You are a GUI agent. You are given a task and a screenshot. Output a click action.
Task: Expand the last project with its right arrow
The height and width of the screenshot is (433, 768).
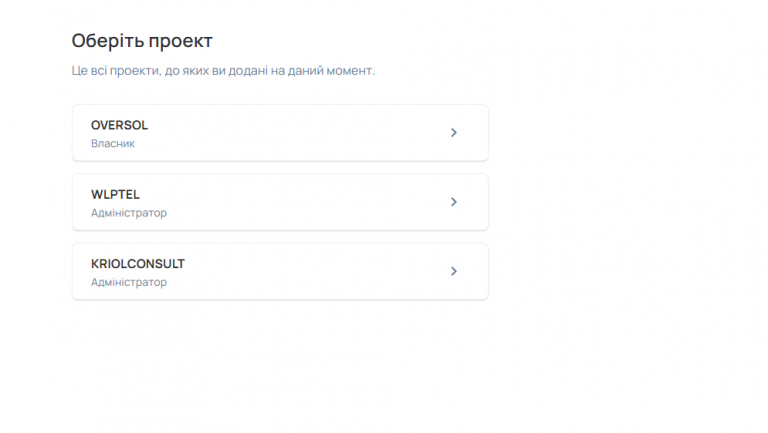click(x=454, y=271)
